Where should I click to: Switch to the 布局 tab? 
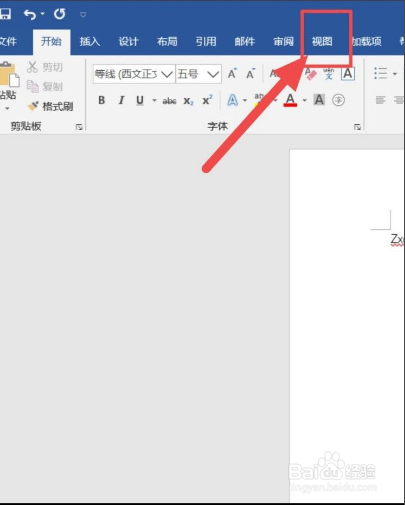click(167, 42)
